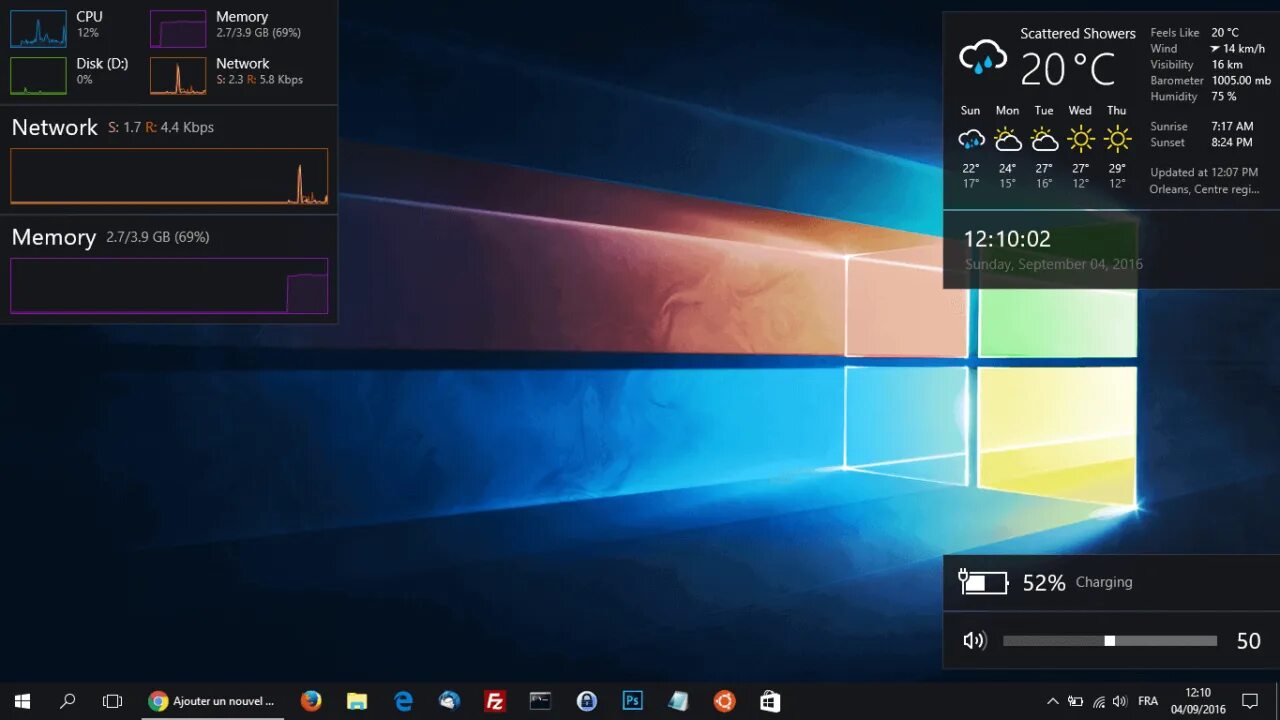Click the small Disk (D:) graph thumbnail
Viewport: 1280px width, 720px height.
point(38,76)
